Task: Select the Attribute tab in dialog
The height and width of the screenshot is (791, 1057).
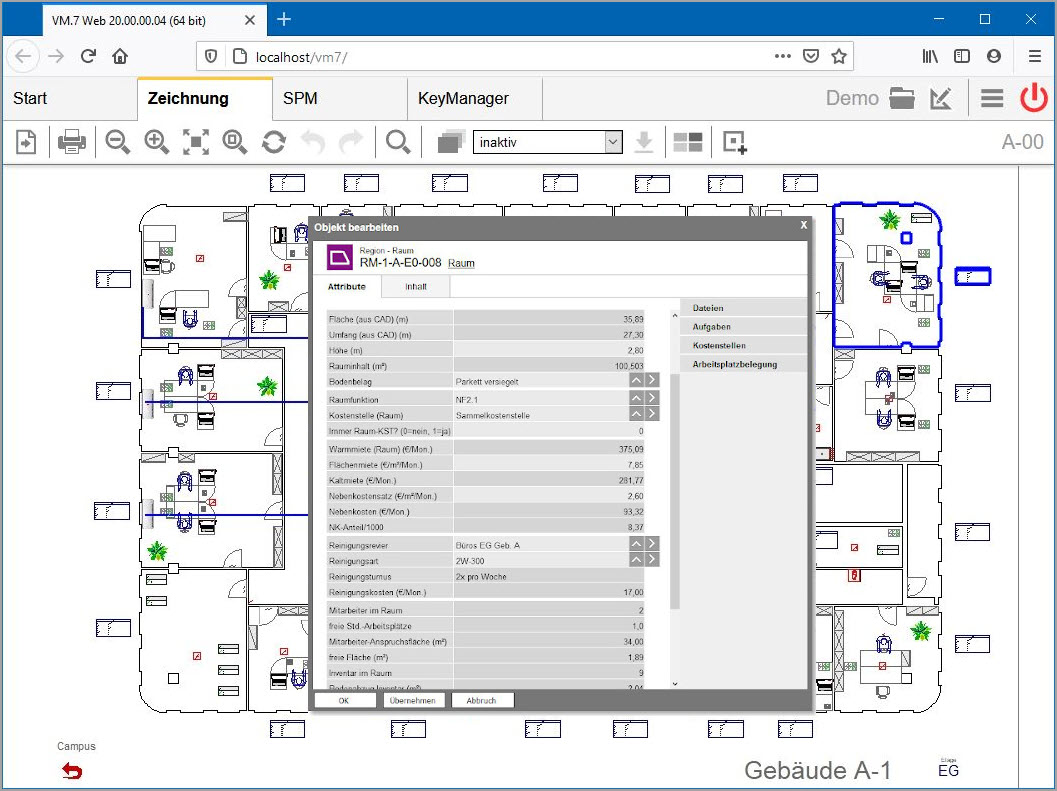Action: (346, 287)
